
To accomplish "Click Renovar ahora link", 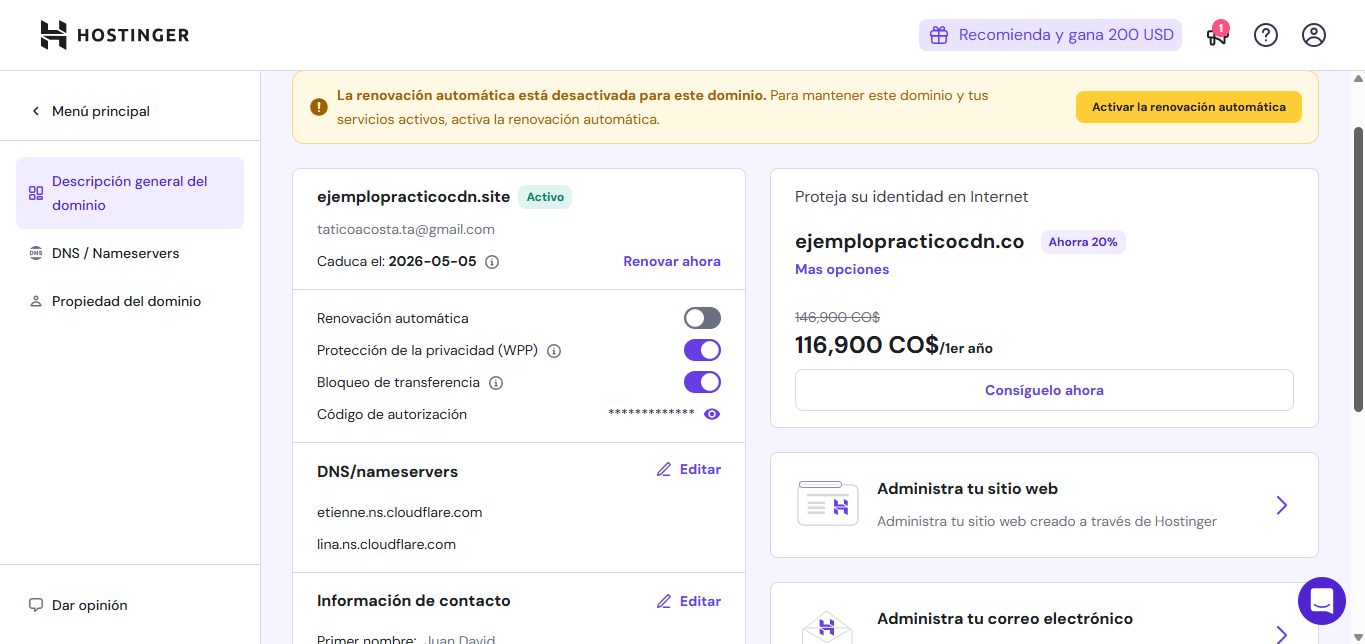I will [672, 261].
